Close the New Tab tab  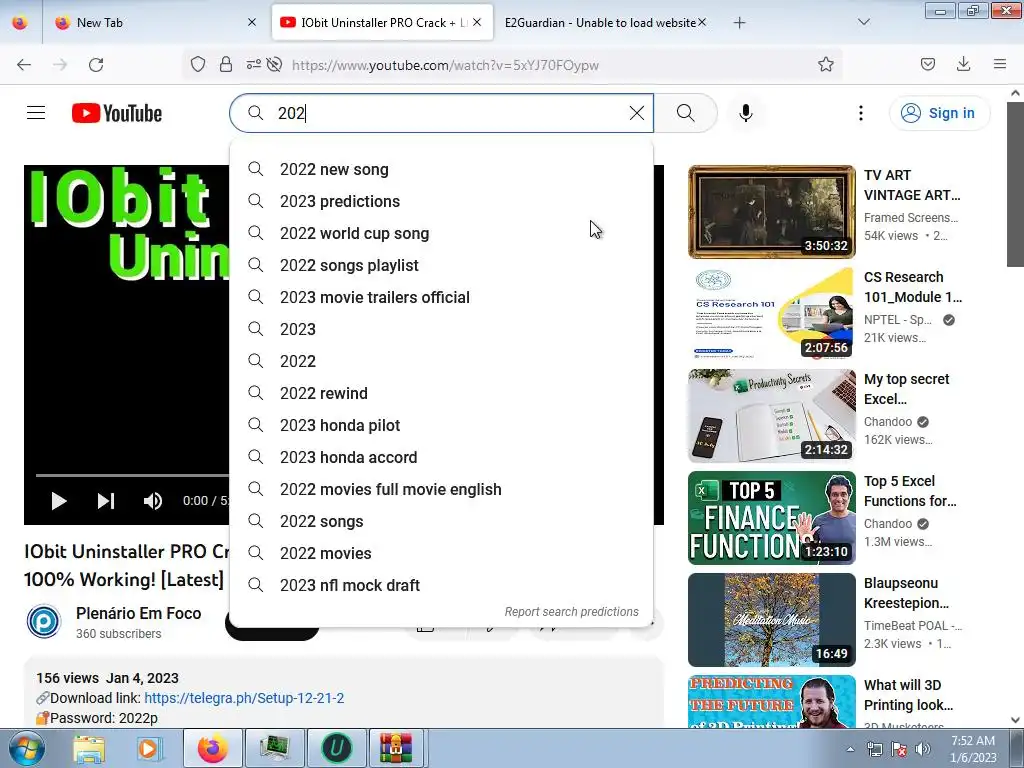(x=252, y=22)
